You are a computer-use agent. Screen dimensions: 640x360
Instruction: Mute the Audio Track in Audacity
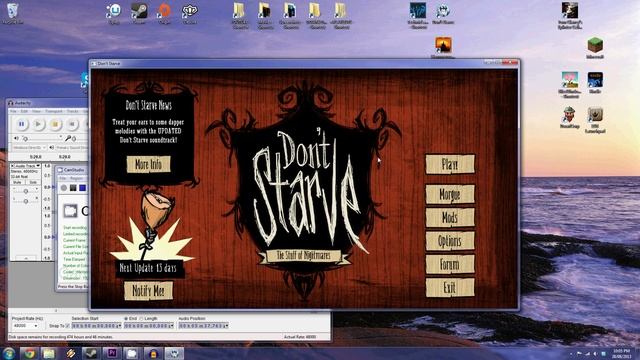[x=18, y=182]
